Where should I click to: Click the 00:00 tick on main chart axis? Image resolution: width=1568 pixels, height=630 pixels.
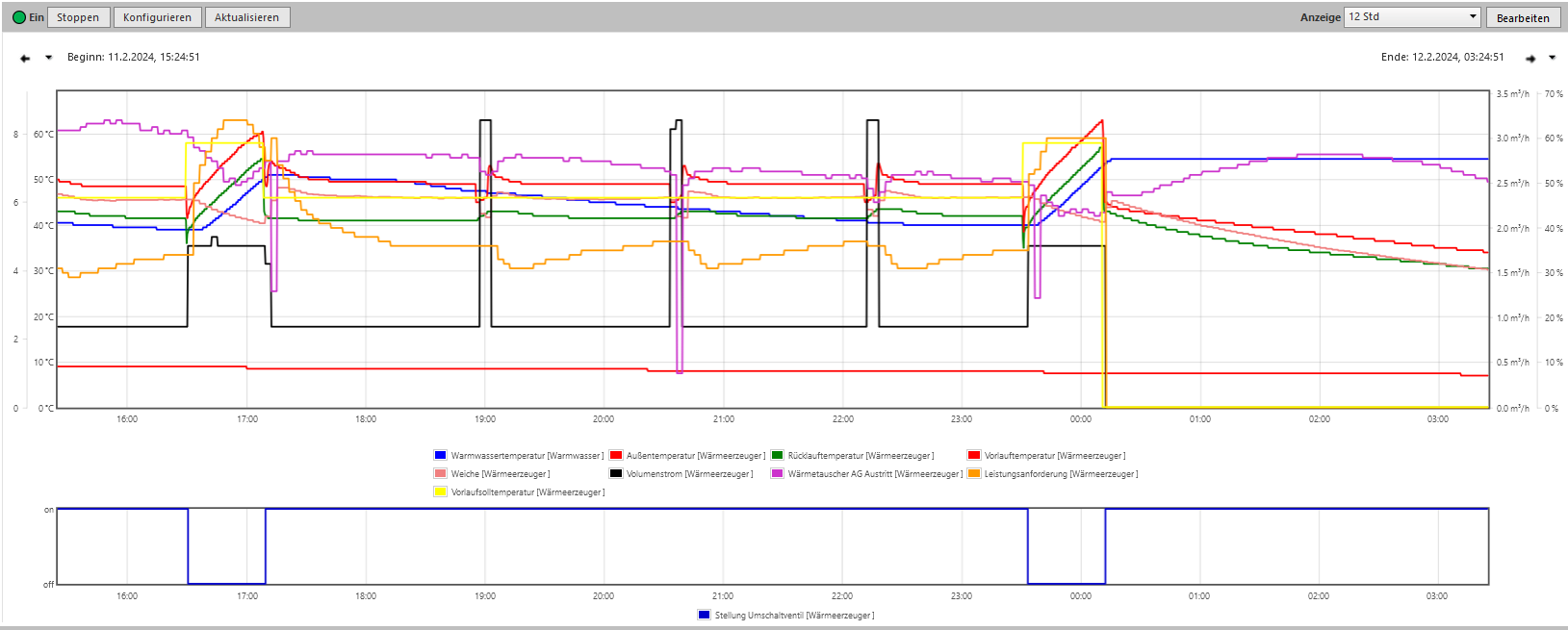point(1081,419)
